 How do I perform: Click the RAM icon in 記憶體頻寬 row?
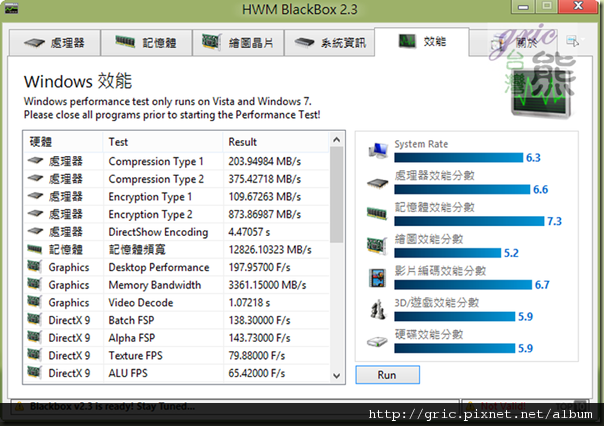point(35,250)
